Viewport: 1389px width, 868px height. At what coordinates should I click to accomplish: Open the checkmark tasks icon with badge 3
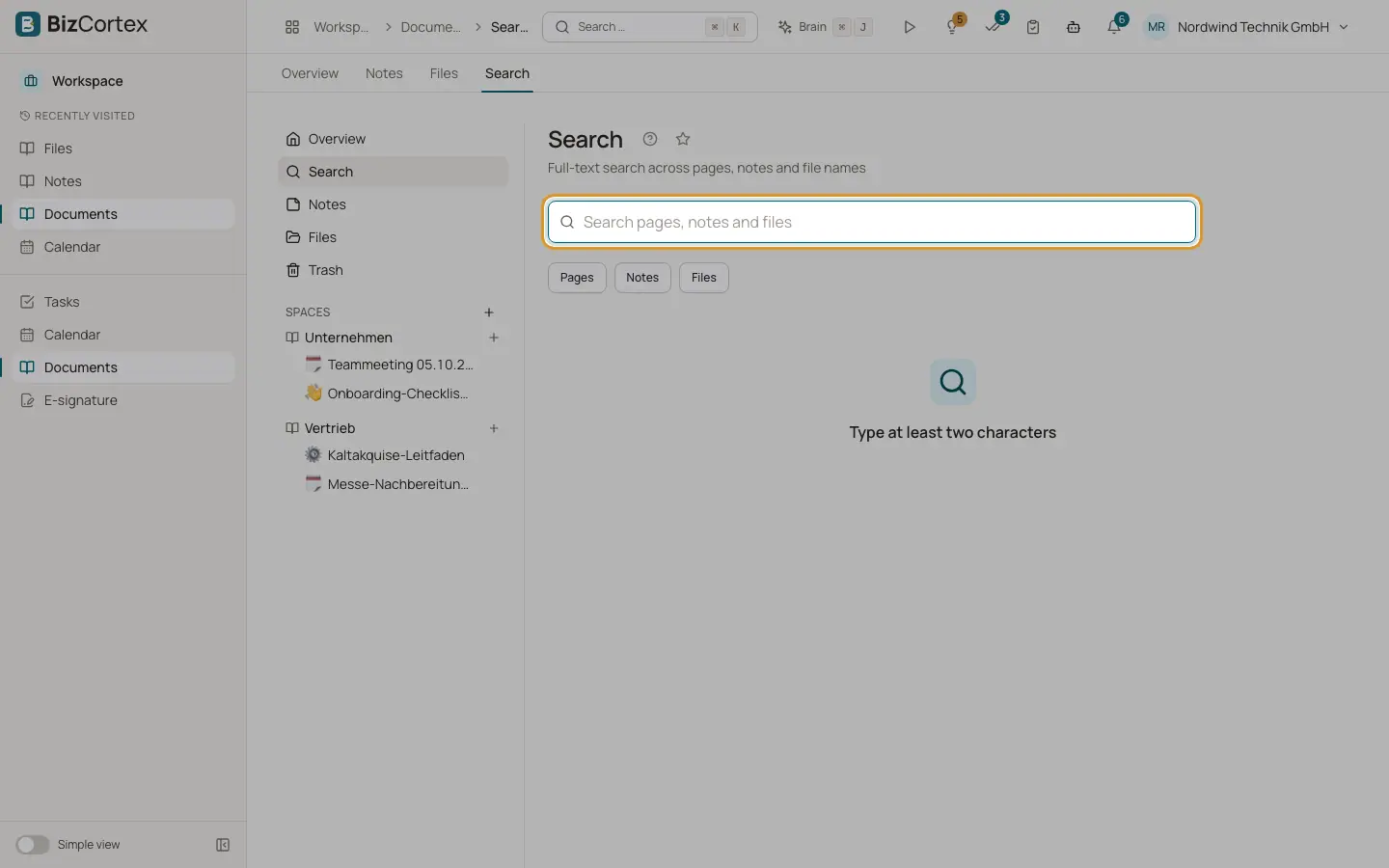coord(993,27)
